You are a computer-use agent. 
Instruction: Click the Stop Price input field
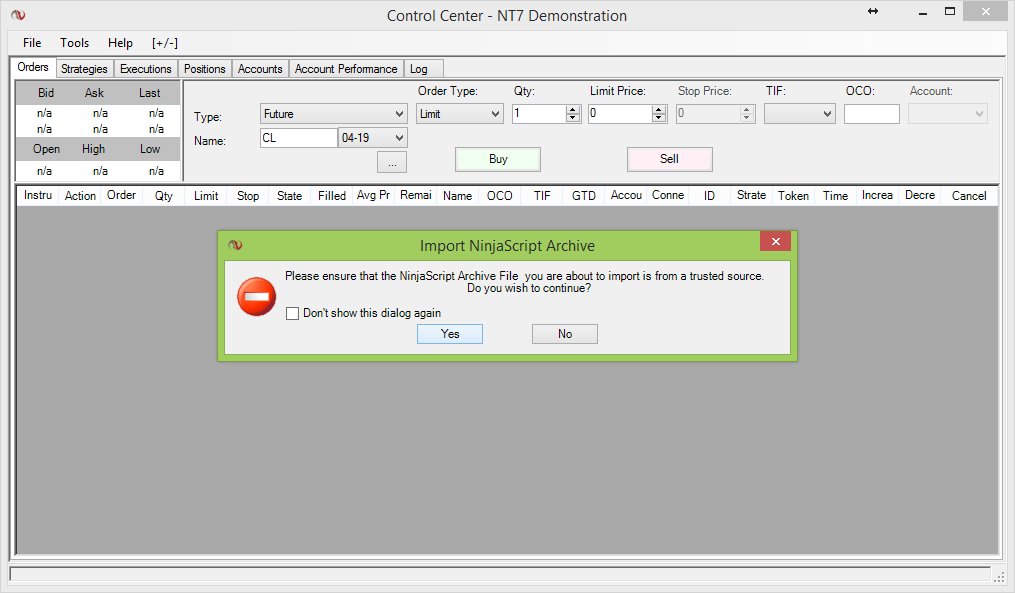pyautogui.click(x=708, y=114)
